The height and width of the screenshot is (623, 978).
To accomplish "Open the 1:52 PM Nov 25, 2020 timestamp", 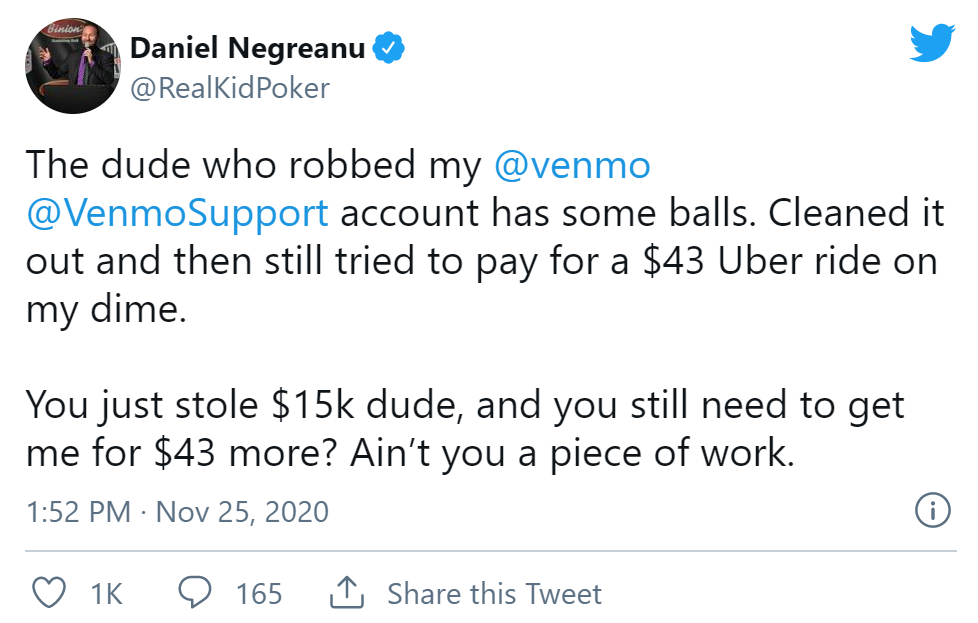I will tap(177, 512).
